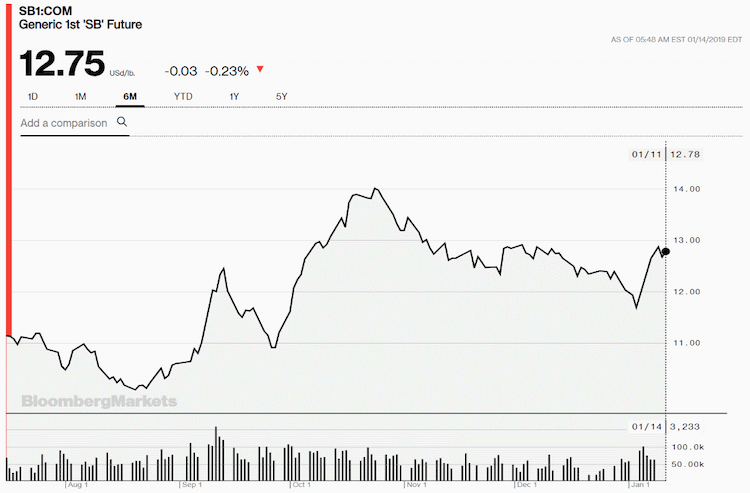This screenshot has width=750, height=493.
Task: Switch chart to 1Y range
Action: click(234, 97)
